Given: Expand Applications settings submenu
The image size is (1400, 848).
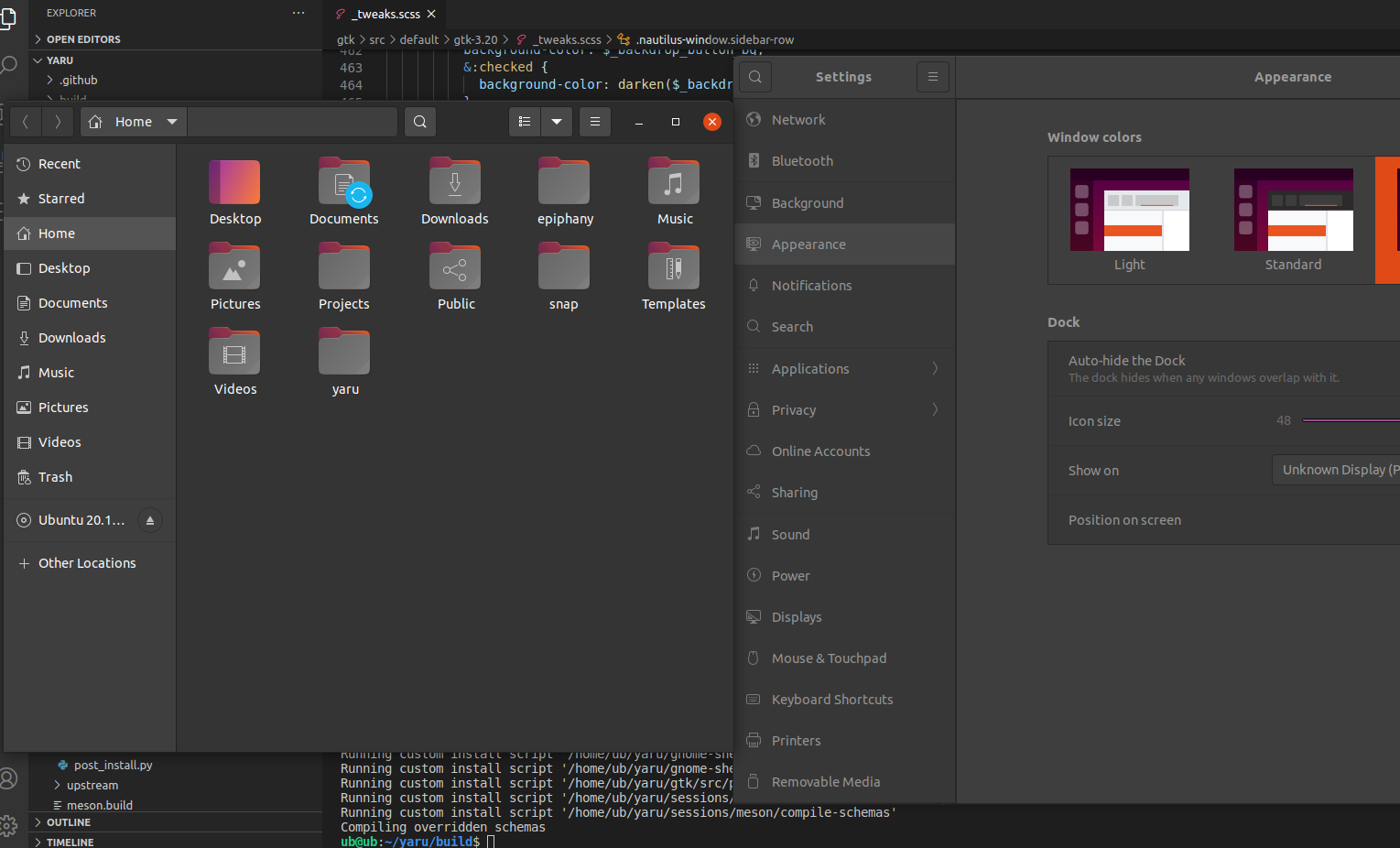Looking at the screenshot, I should click(x=935, y=368).
